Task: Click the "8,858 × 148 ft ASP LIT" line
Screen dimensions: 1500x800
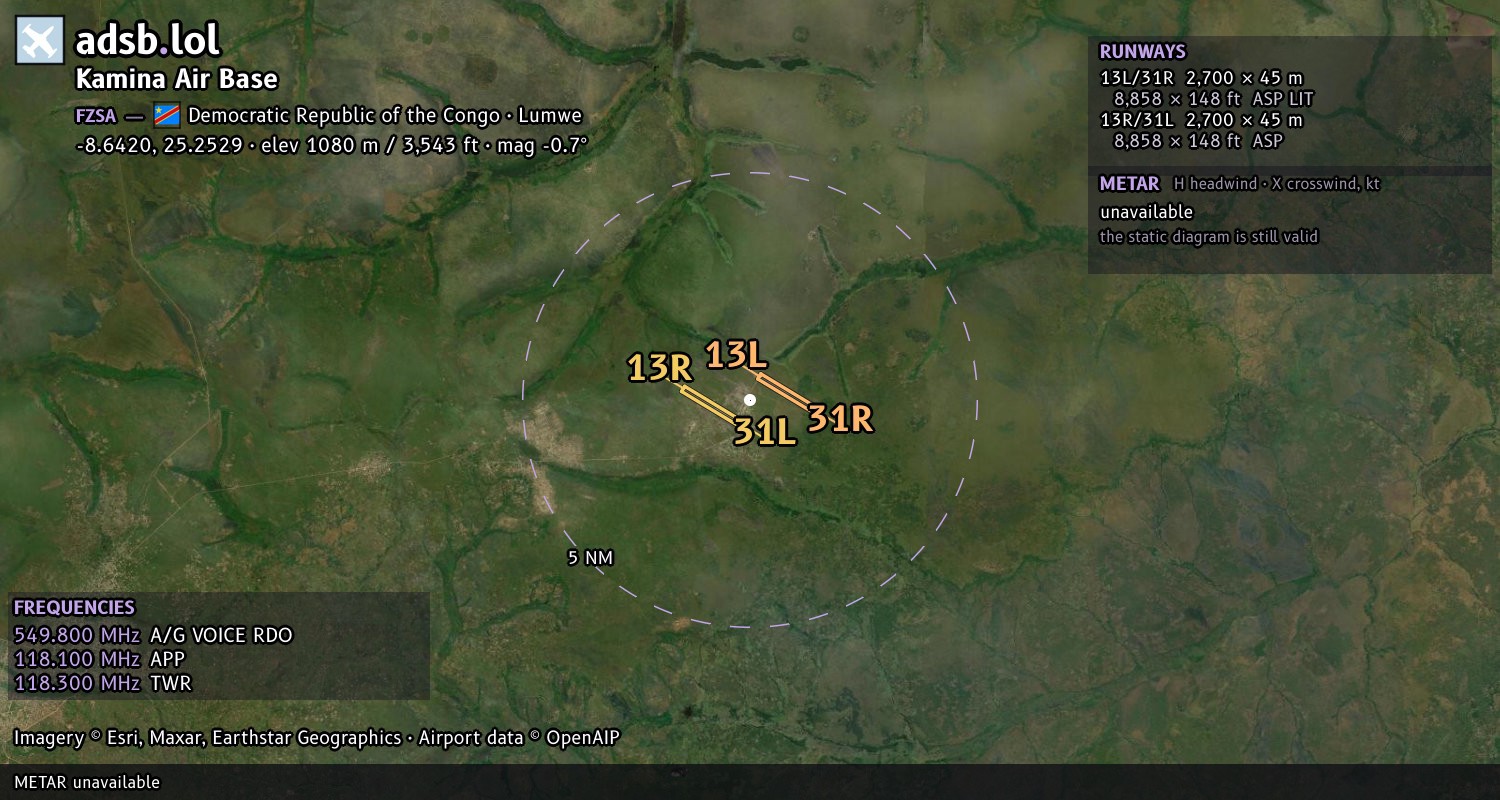Action: (x=1213, y=99)
